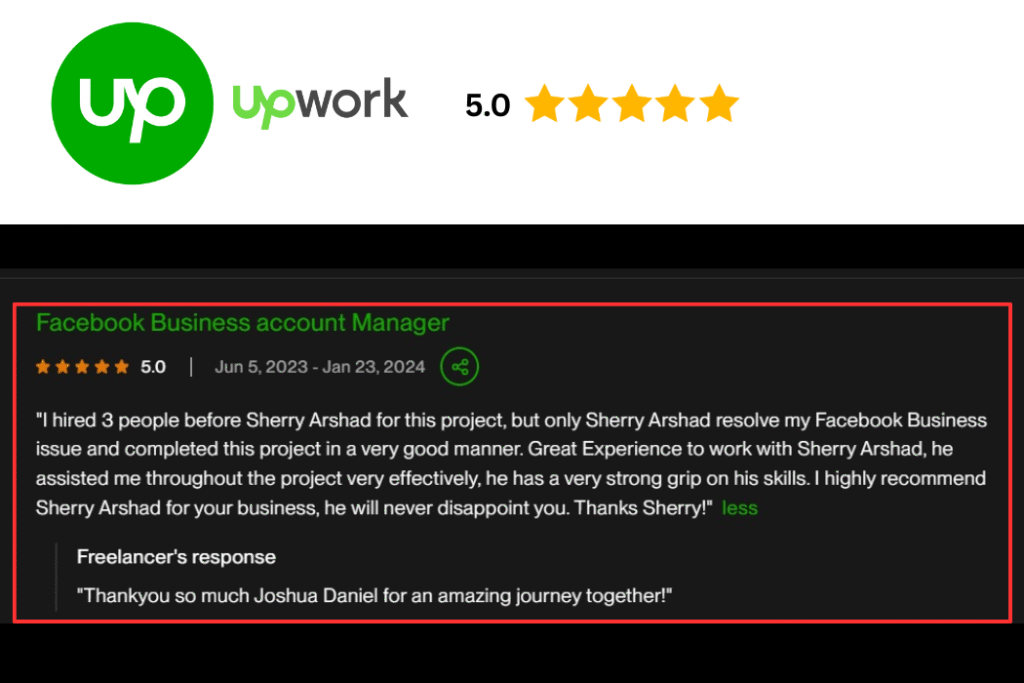Click the small 5.0 review score

click(x=153, y=367)
